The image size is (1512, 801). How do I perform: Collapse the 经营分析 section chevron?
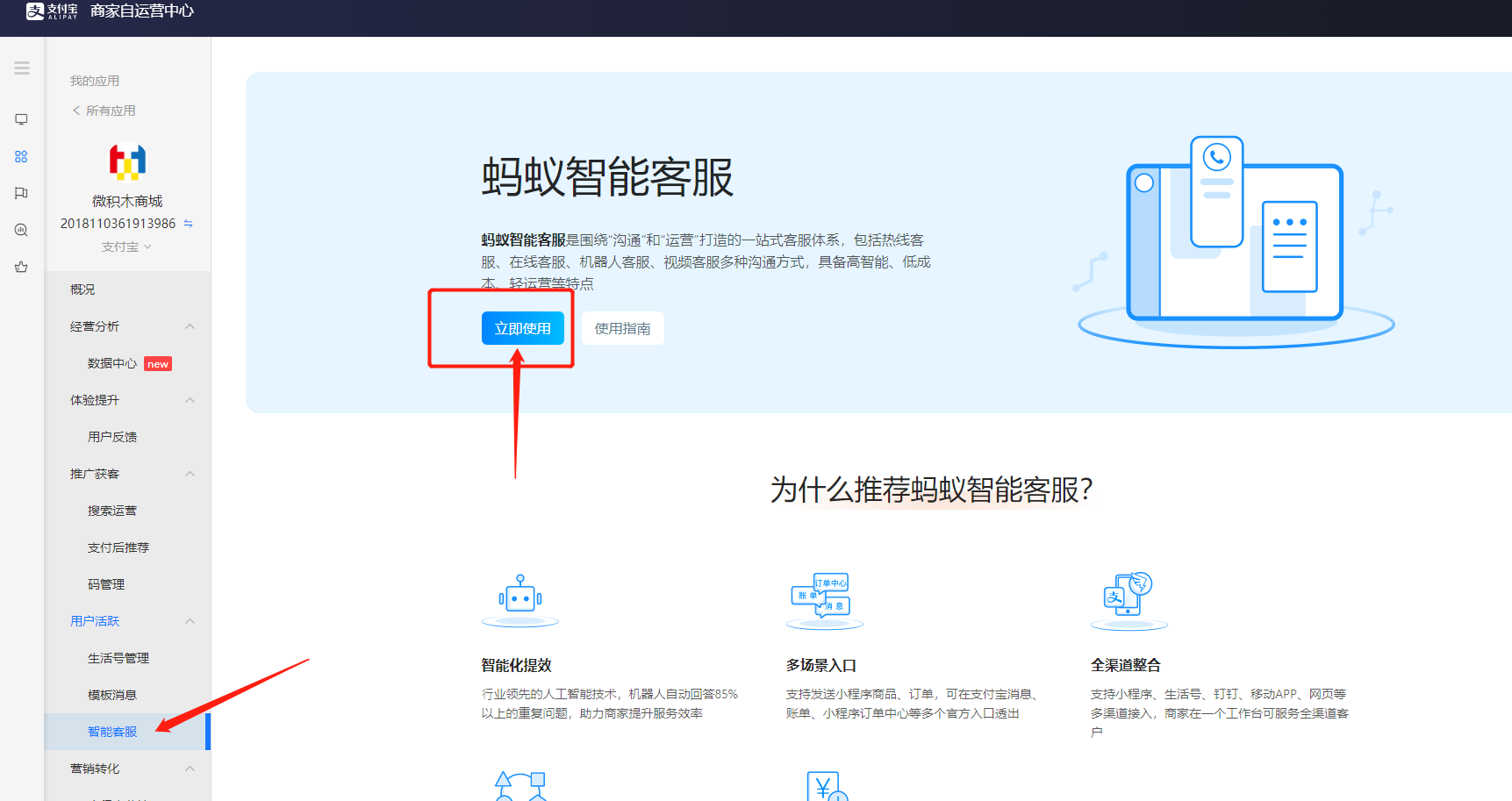pos(190,326)
